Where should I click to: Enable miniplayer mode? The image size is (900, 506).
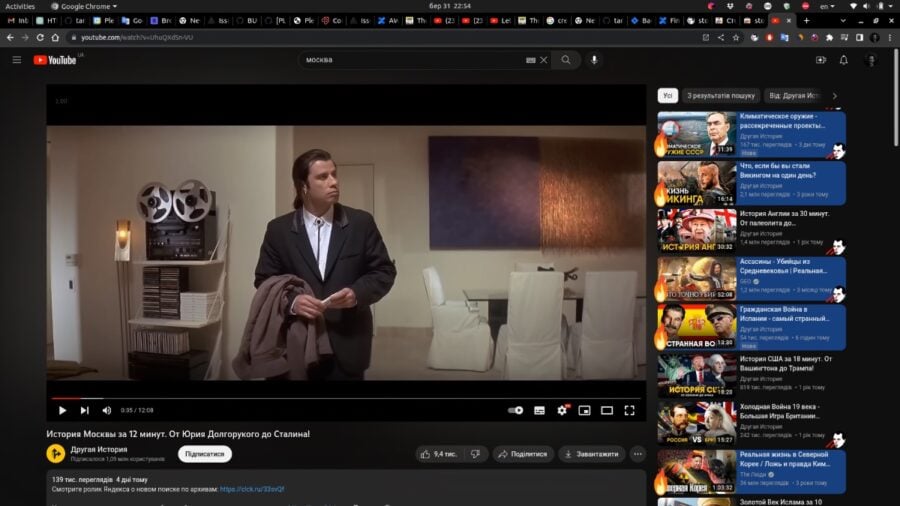pyautogui.click(x=584, y=410)
